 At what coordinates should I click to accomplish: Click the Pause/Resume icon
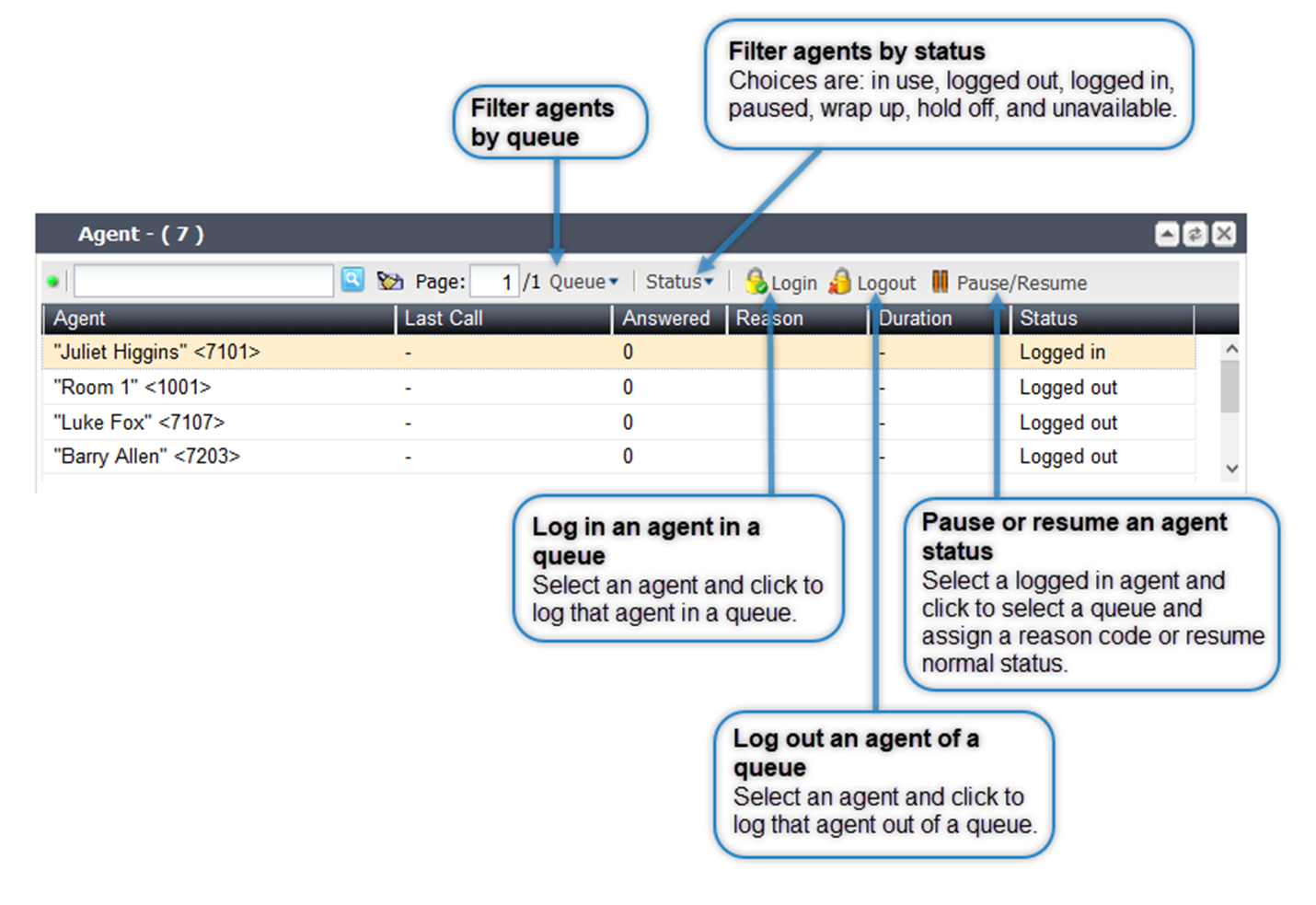940,281
